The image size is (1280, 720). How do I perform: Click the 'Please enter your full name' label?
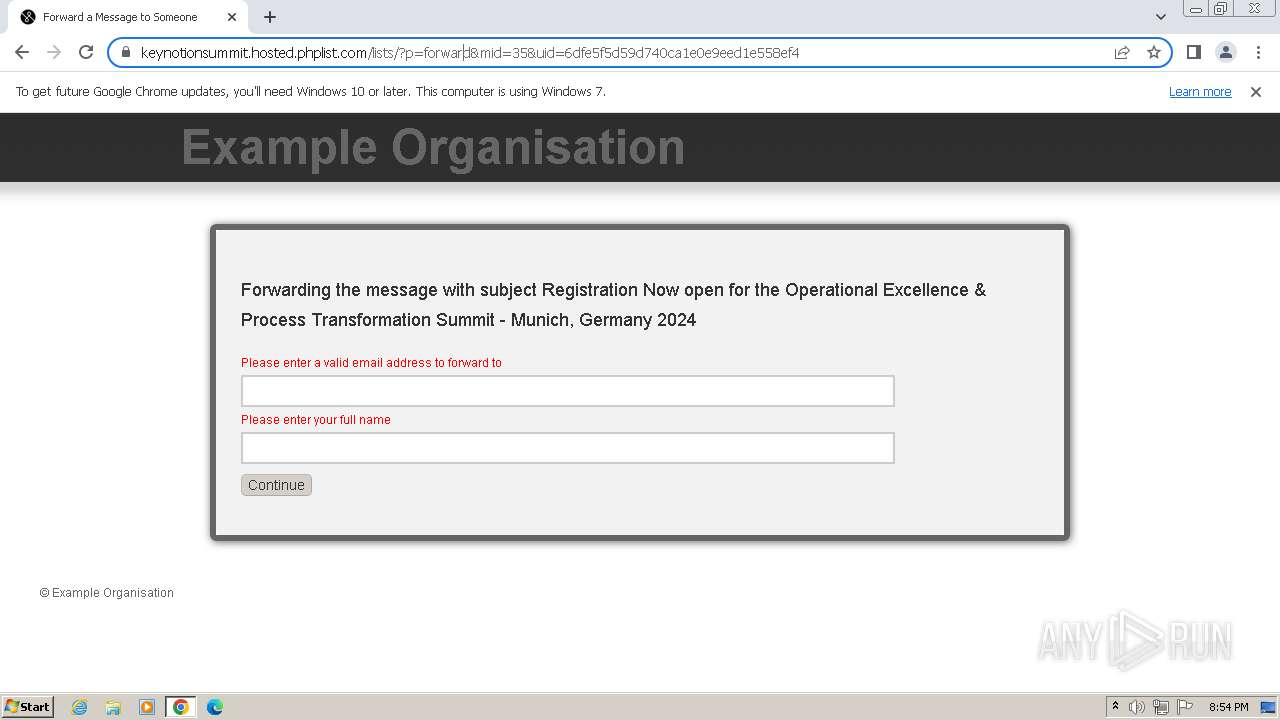pos(316,420)
